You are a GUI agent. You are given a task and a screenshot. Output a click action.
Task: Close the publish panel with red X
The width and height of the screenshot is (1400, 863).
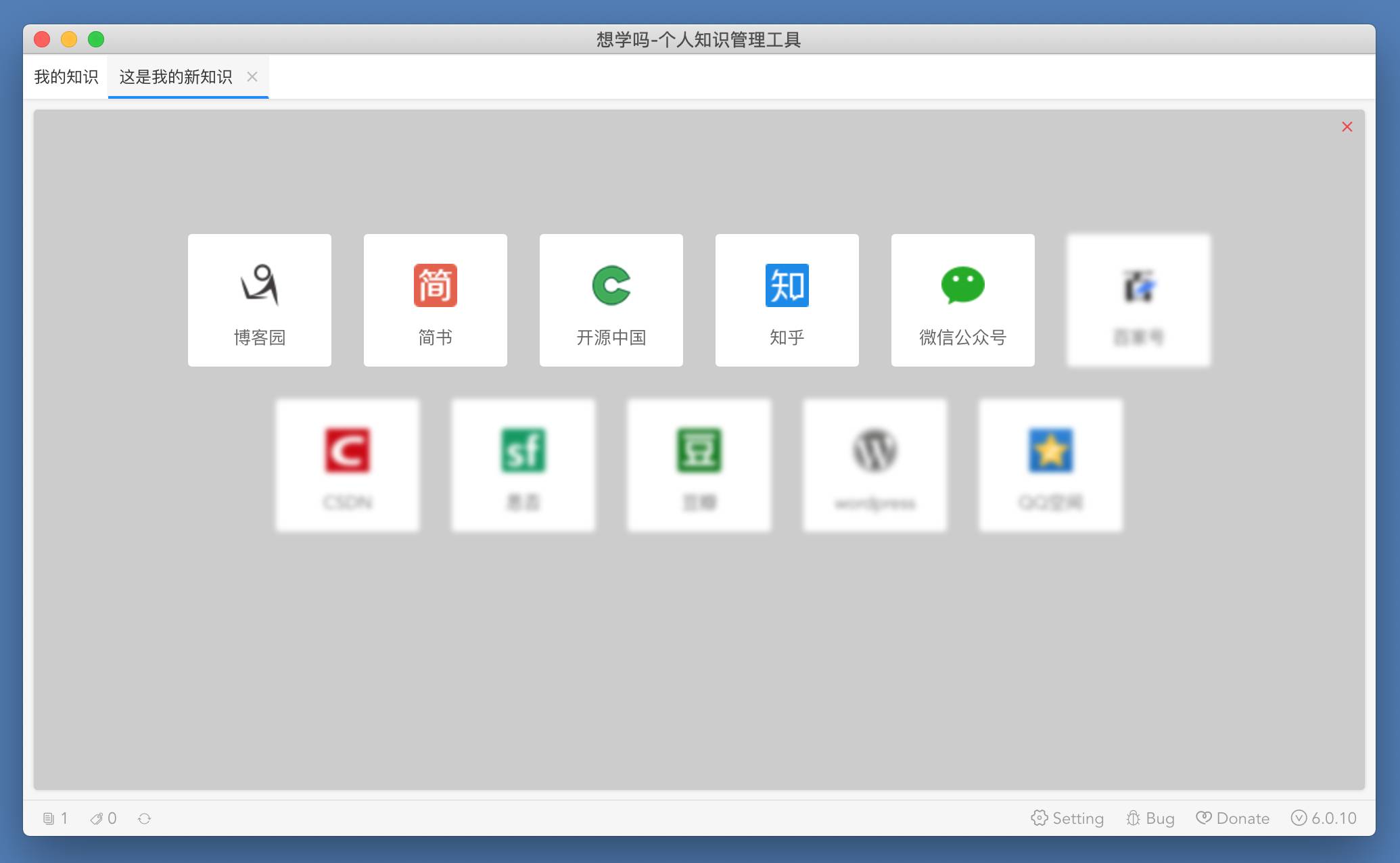1347,126
